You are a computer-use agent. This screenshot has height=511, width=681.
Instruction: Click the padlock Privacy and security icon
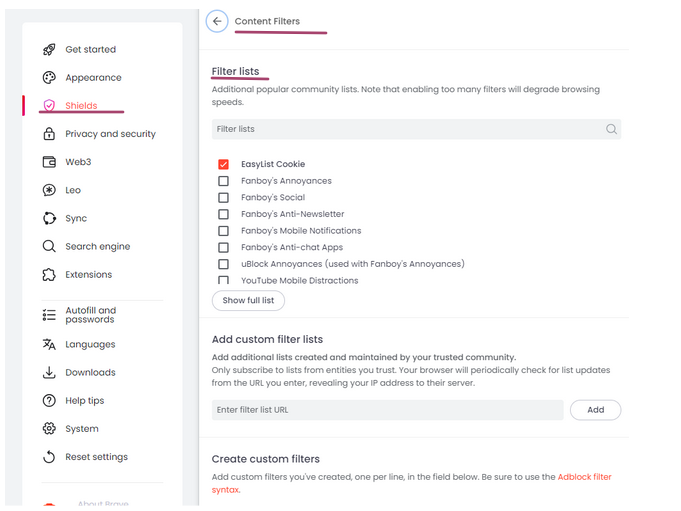(x=49, y=134)
